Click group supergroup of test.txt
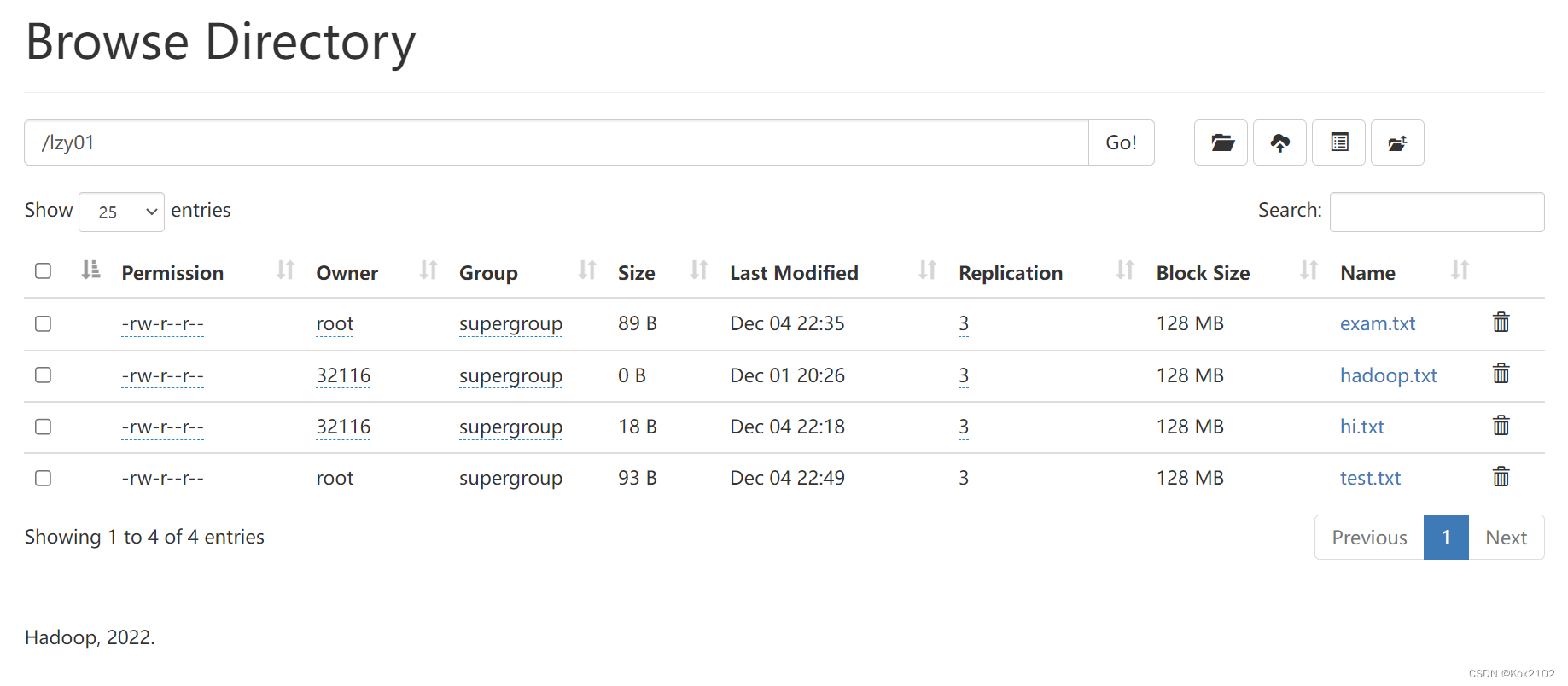 pos(510,479)
